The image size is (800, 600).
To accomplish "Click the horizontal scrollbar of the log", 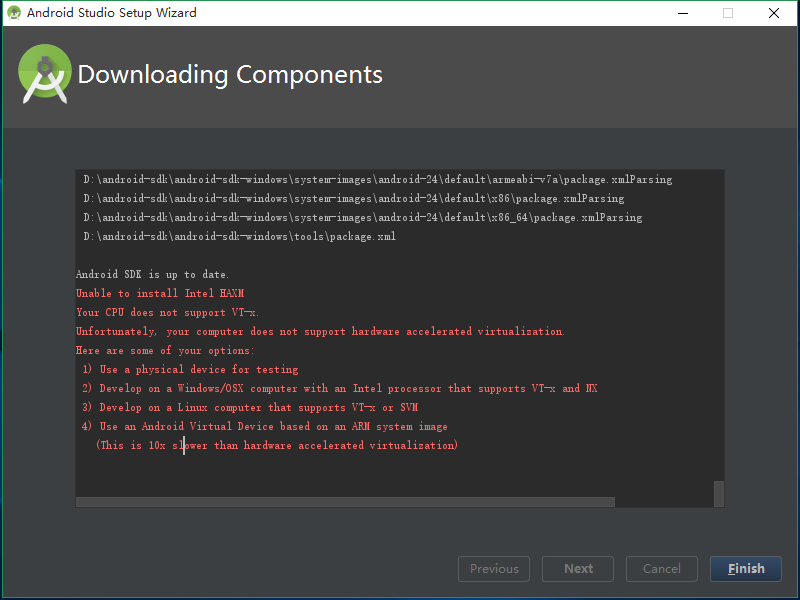I will pyautogui.click(x=345, y=502).
